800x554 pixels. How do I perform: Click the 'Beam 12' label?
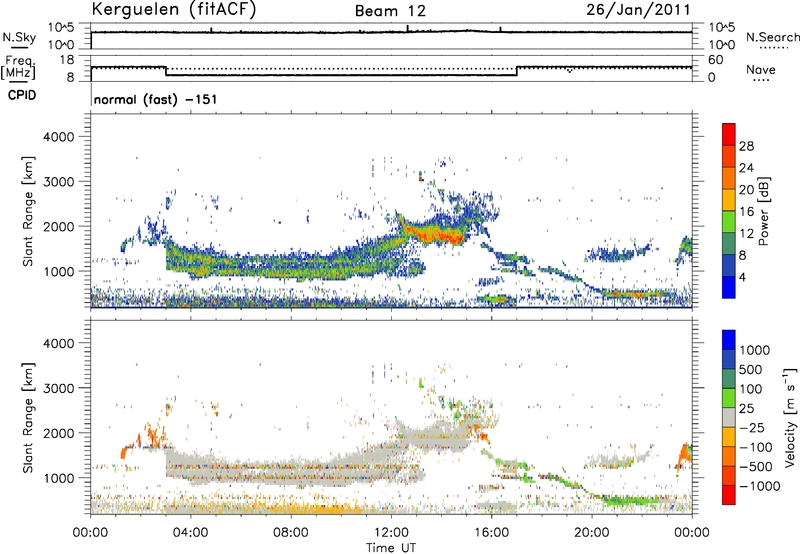(390, 11)
